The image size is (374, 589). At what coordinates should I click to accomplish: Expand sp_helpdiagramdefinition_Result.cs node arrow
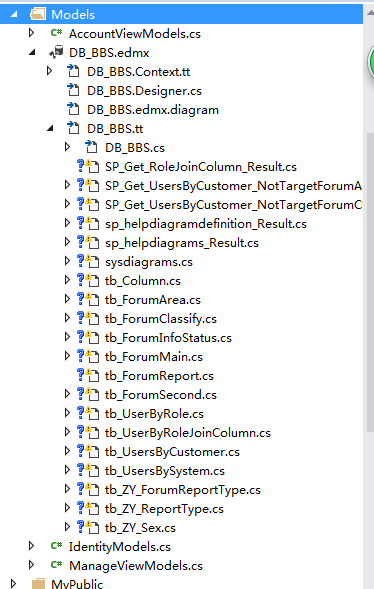point(68,223)
